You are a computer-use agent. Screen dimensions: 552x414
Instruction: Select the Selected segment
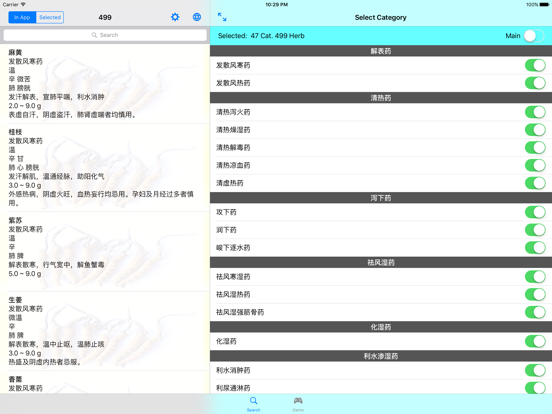[x=50, y=17]
